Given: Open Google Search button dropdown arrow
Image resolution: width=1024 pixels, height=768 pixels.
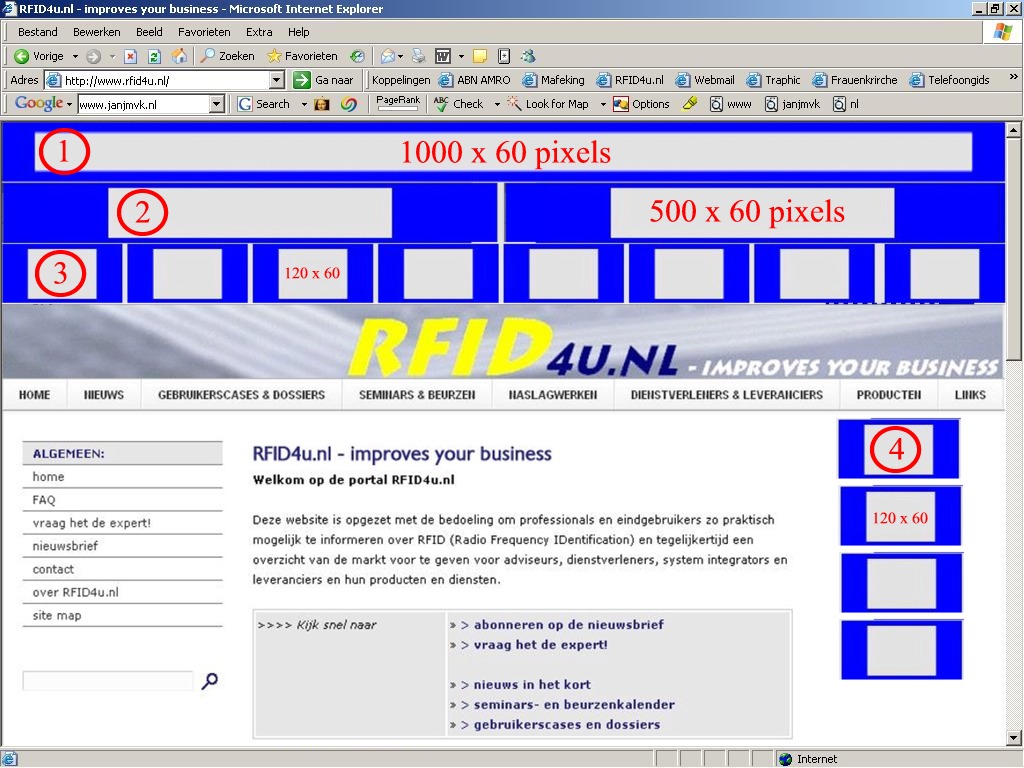Looking at the screenshot, I should pyautogui.click(x=304, y=104).
